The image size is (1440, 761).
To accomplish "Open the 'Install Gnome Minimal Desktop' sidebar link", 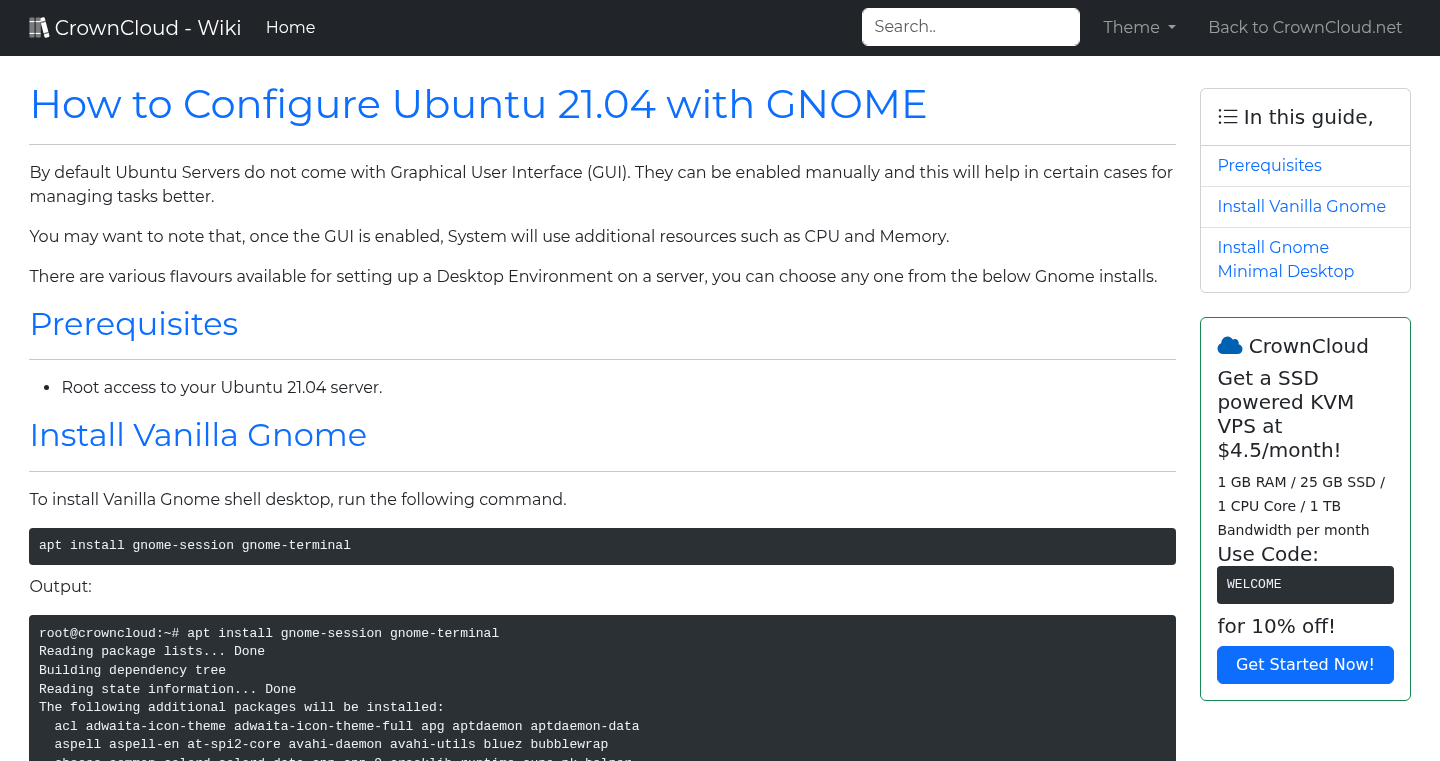I will 1286,259.
